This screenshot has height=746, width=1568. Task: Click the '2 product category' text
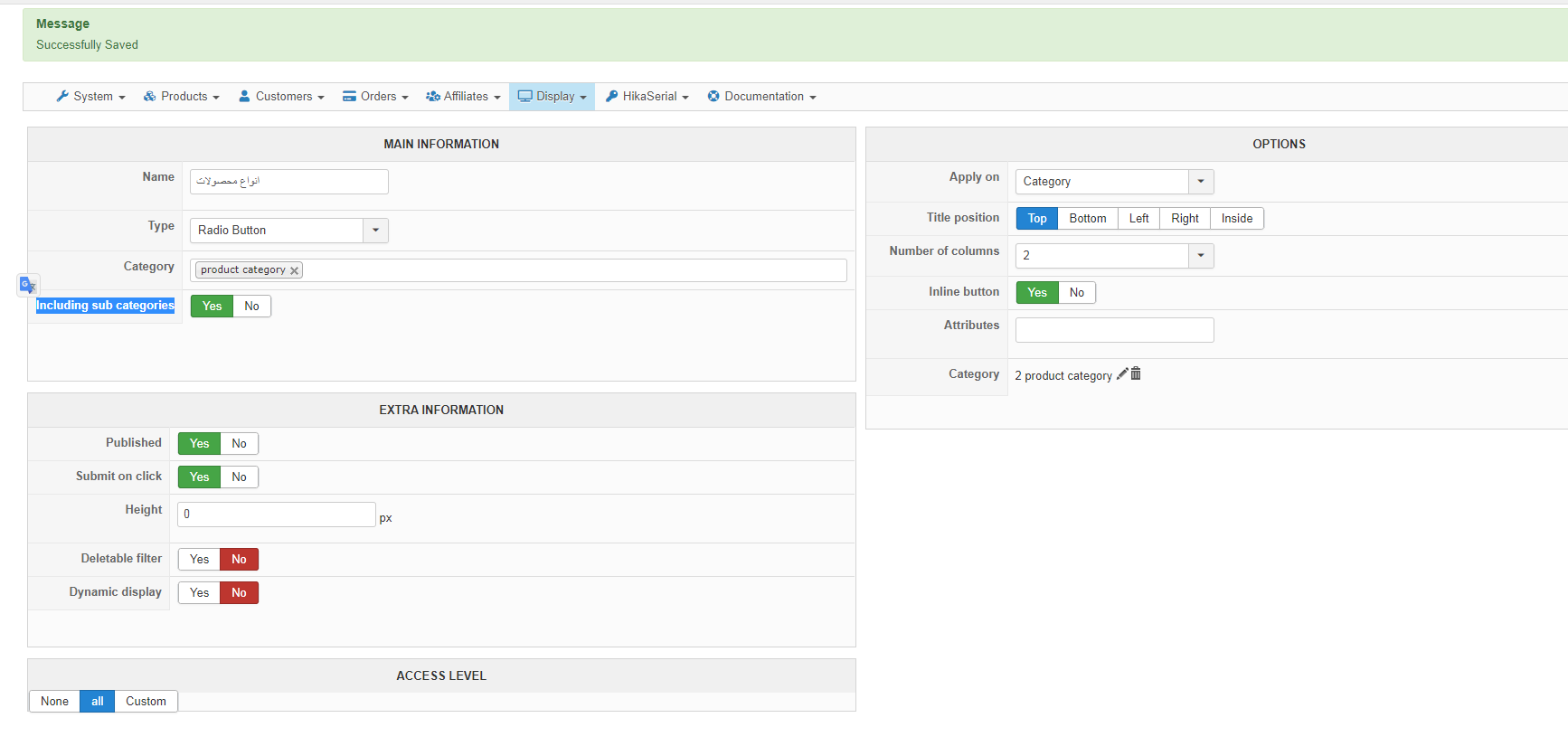(x=1063, y=375)
